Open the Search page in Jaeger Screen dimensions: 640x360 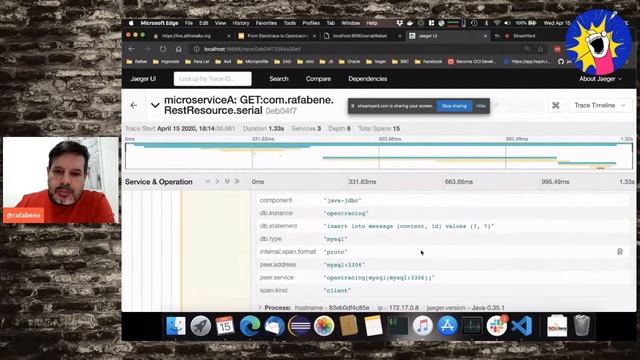pyautogui.click(x=279, y=79)
